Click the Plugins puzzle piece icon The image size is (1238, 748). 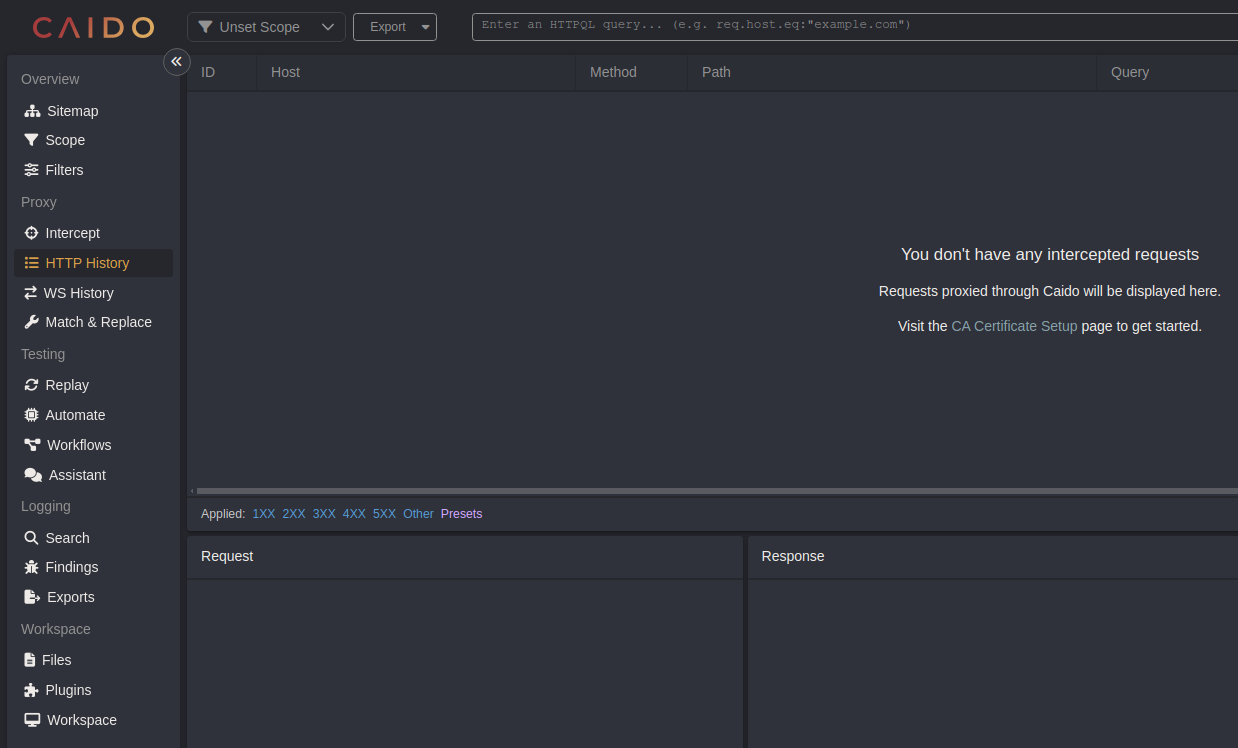pos(31,690)
